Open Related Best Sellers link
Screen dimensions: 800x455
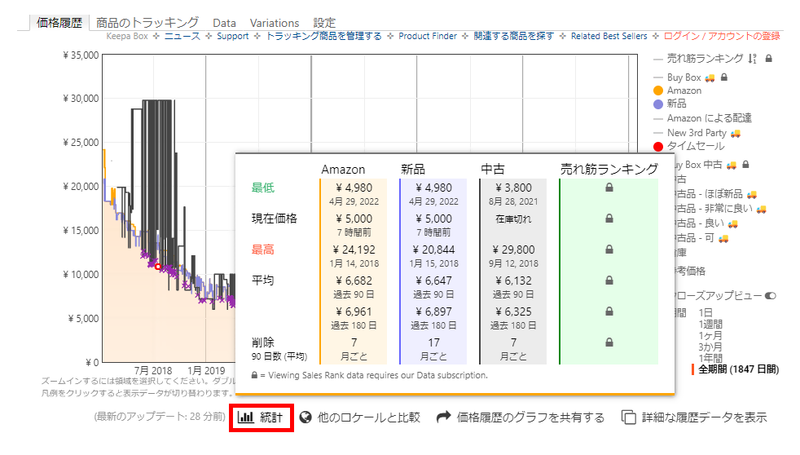click(609, 36)
